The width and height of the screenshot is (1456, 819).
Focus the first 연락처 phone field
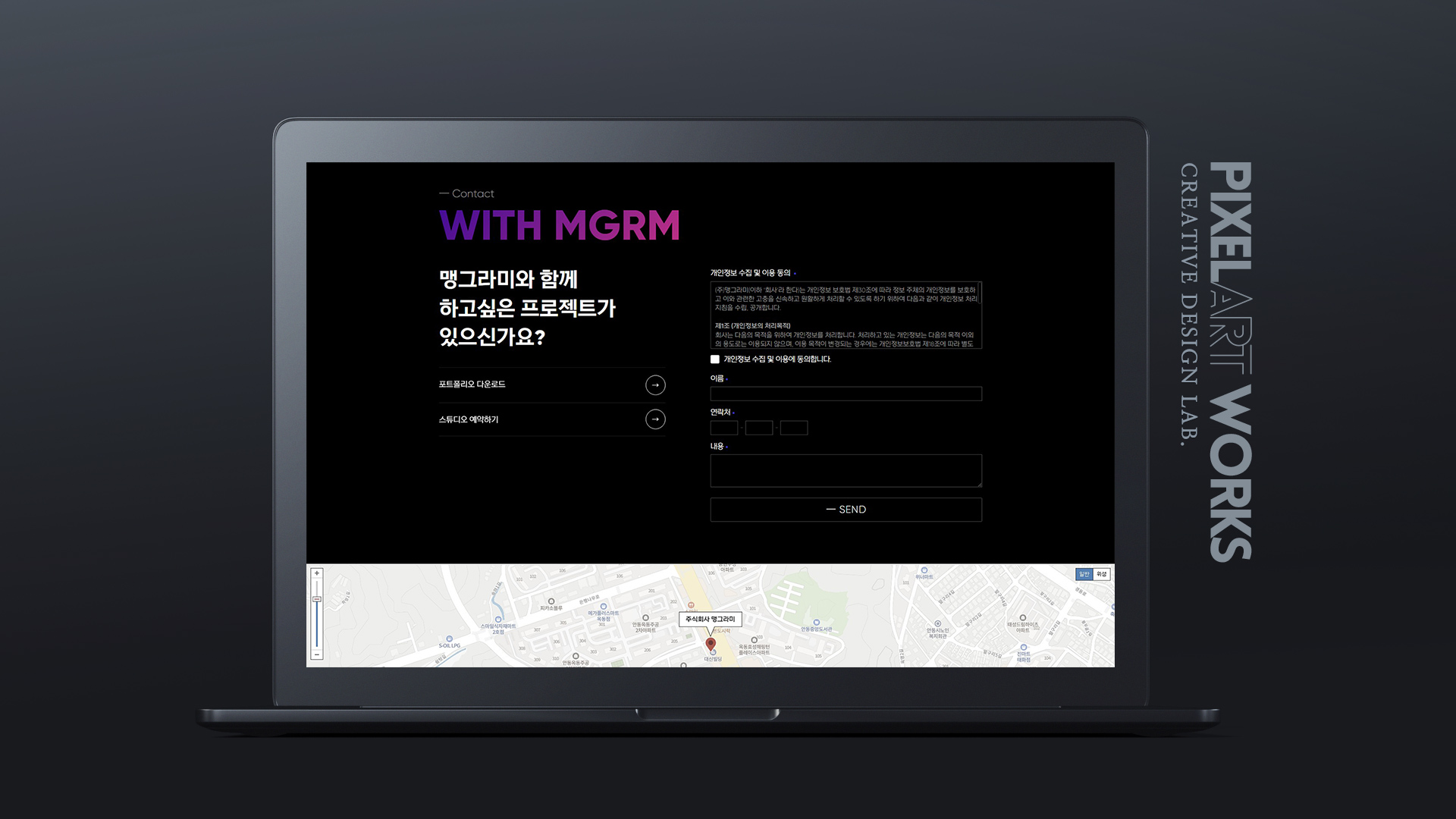(724, 428)
